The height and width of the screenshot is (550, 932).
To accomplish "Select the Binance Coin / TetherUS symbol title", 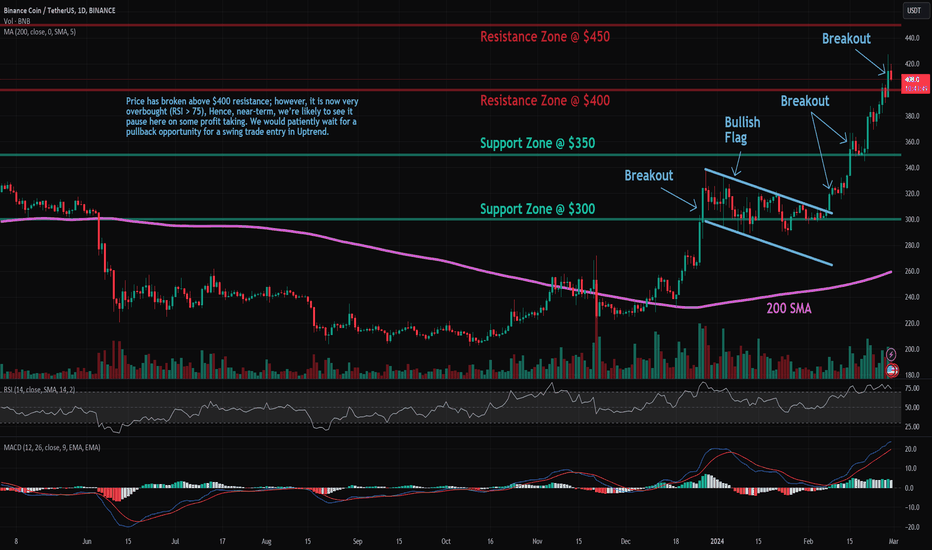I will 59,11.
